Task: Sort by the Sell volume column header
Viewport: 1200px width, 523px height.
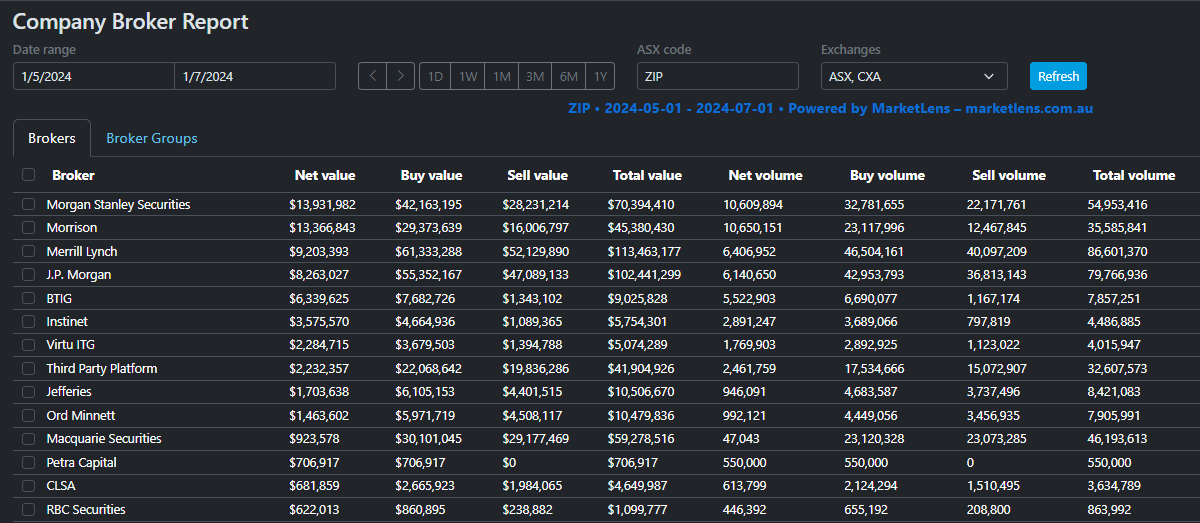Action: tap(1009, 175)
